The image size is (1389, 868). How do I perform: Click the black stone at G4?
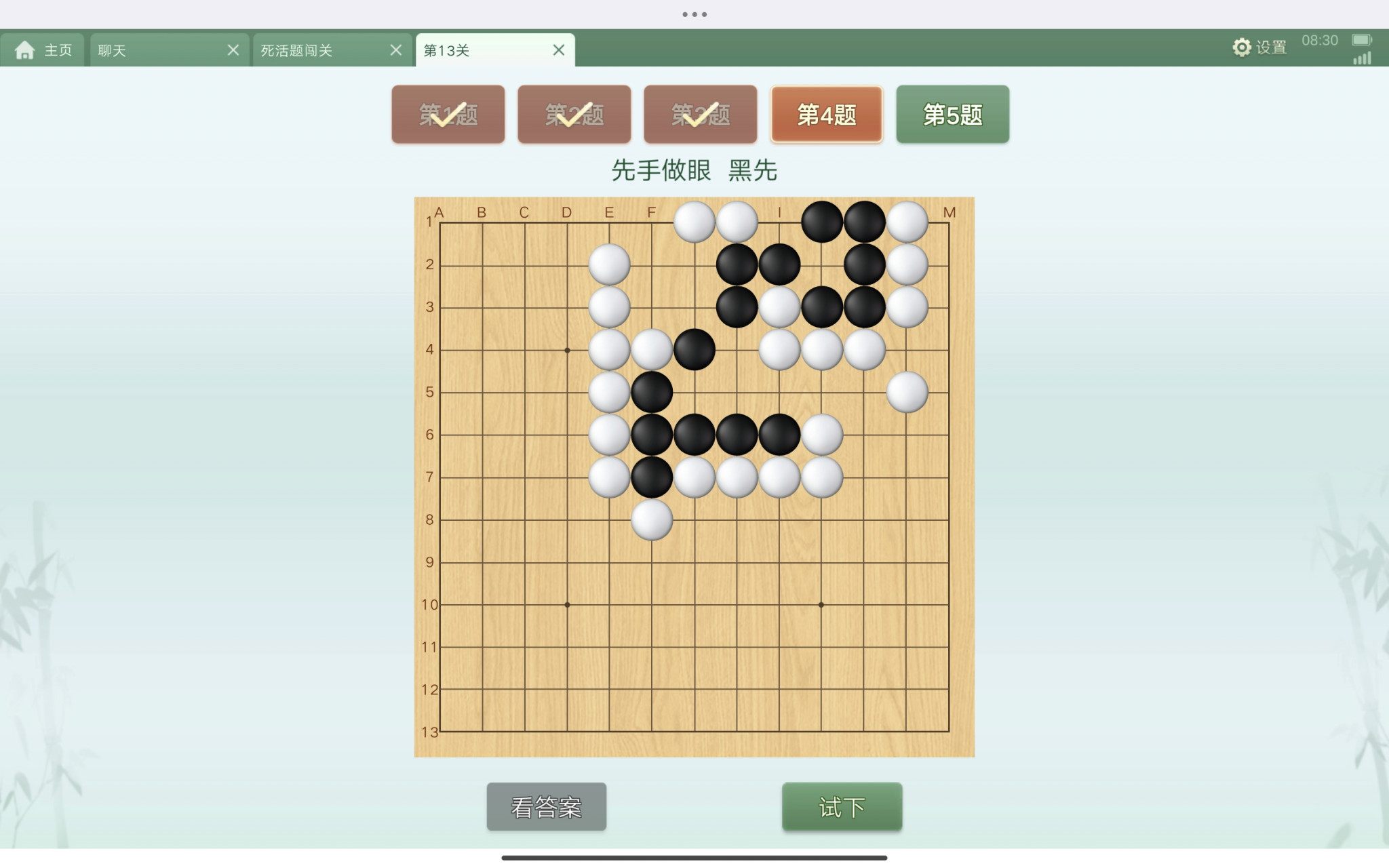[x=694, y=349]
